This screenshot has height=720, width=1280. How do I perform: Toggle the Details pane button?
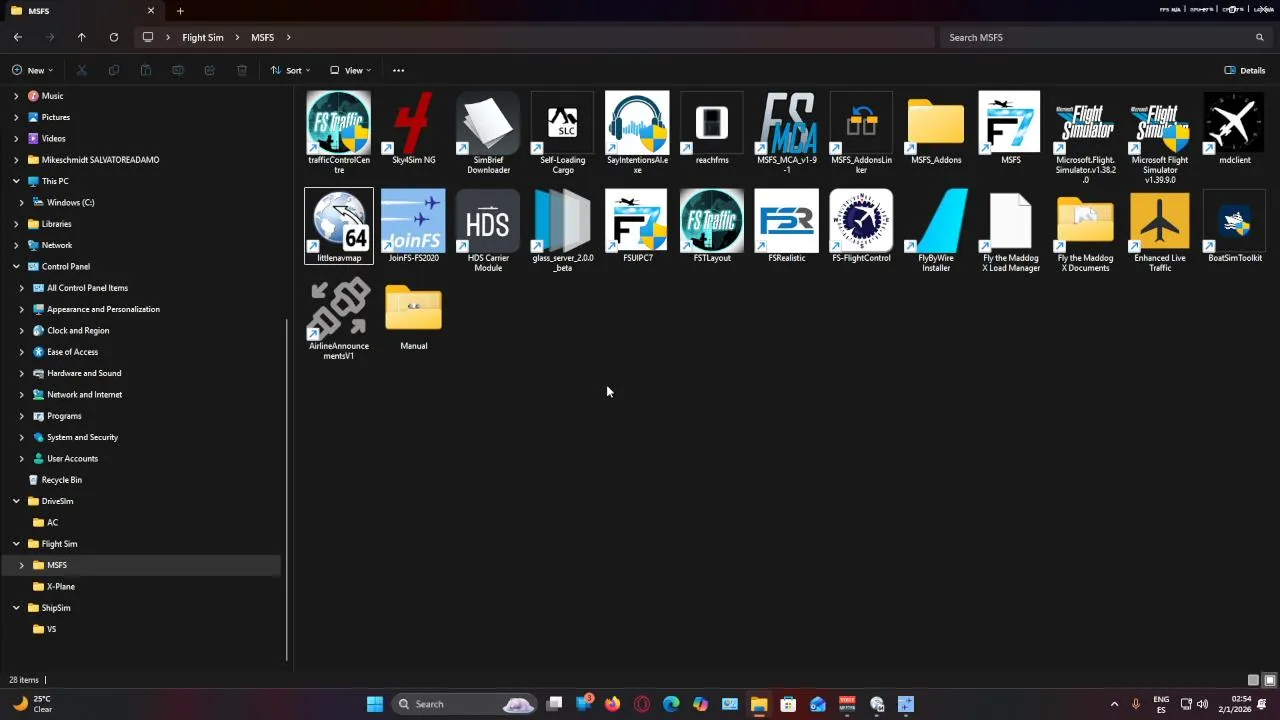click(x=1245, y=70)
